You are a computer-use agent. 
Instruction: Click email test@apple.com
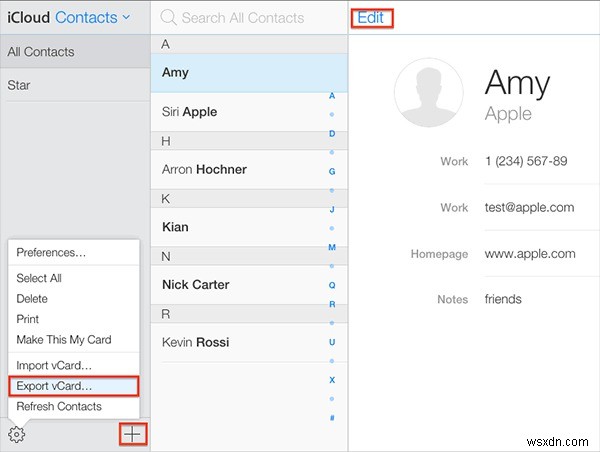pyautogui.click(x=529, y=207)
